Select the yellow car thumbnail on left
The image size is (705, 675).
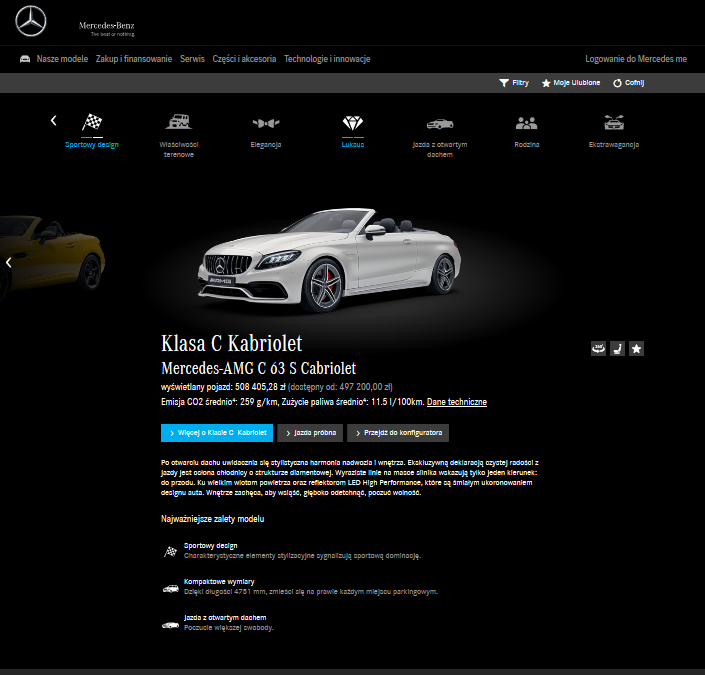[x=54, y=255]
